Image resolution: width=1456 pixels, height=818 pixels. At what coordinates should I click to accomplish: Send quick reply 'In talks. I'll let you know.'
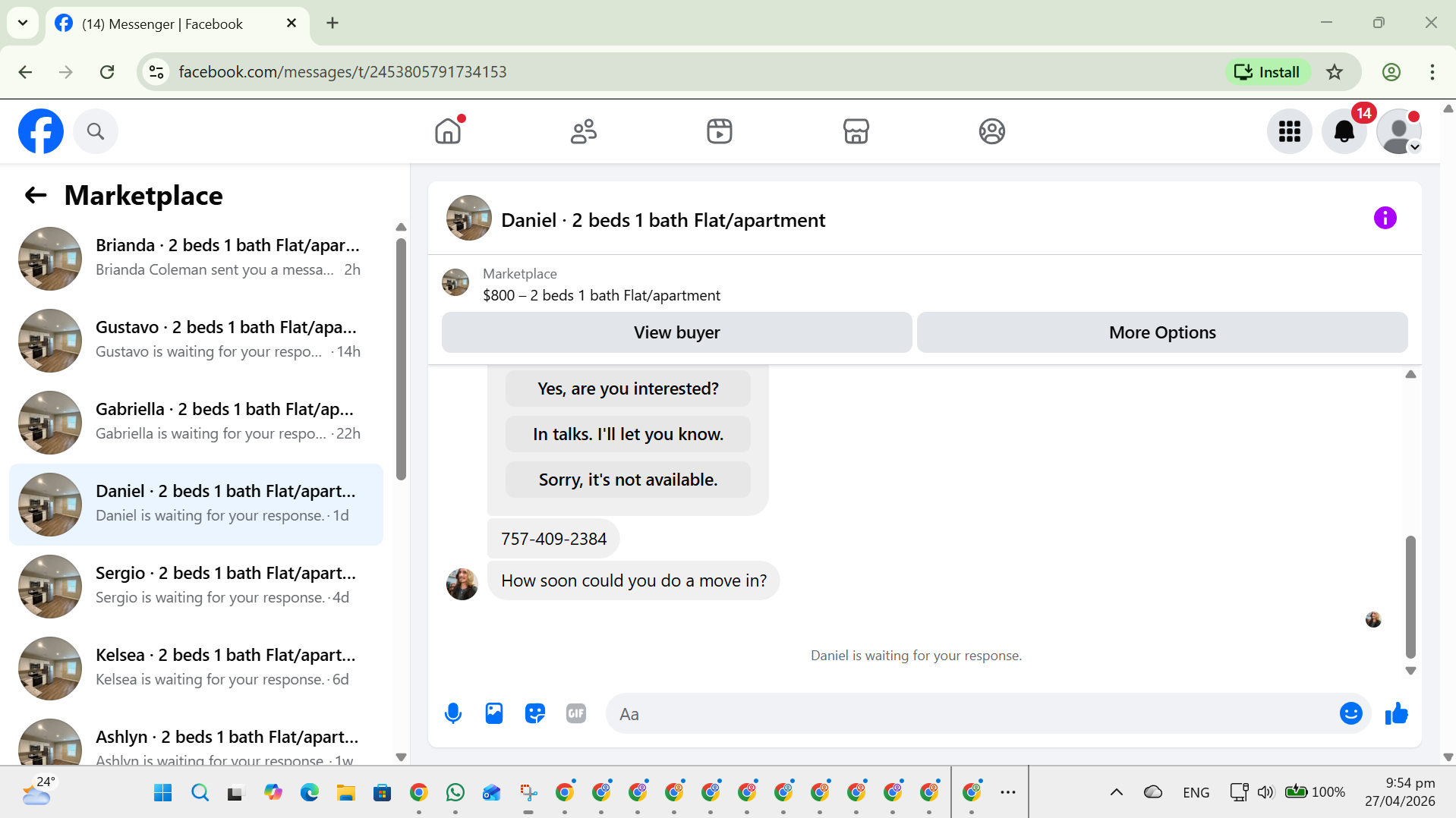click(x=628, y=434)
